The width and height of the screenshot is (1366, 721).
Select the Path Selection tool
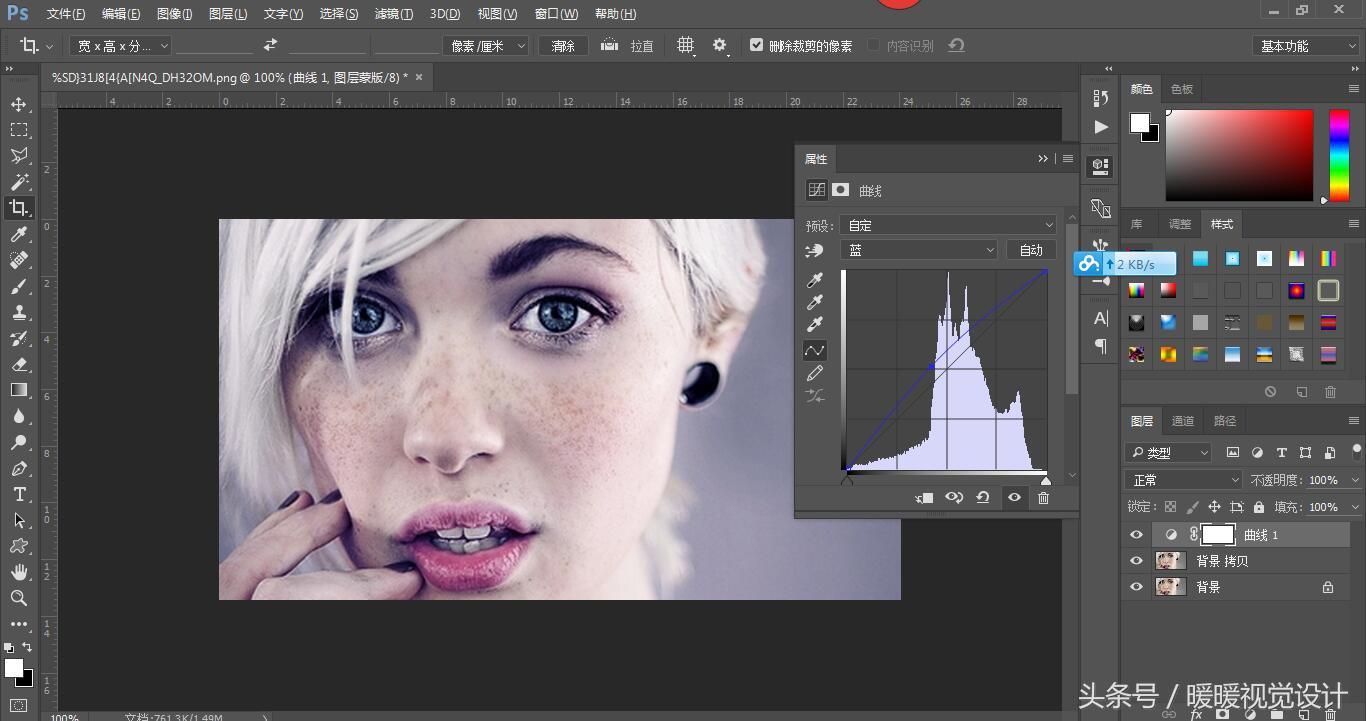19,520
